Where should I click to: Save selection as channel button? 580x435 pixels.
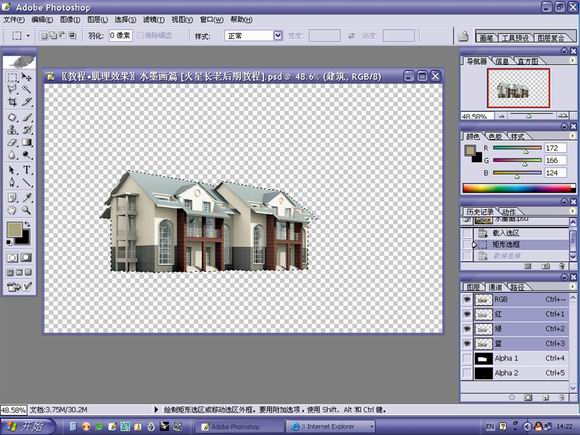point(528,397)
